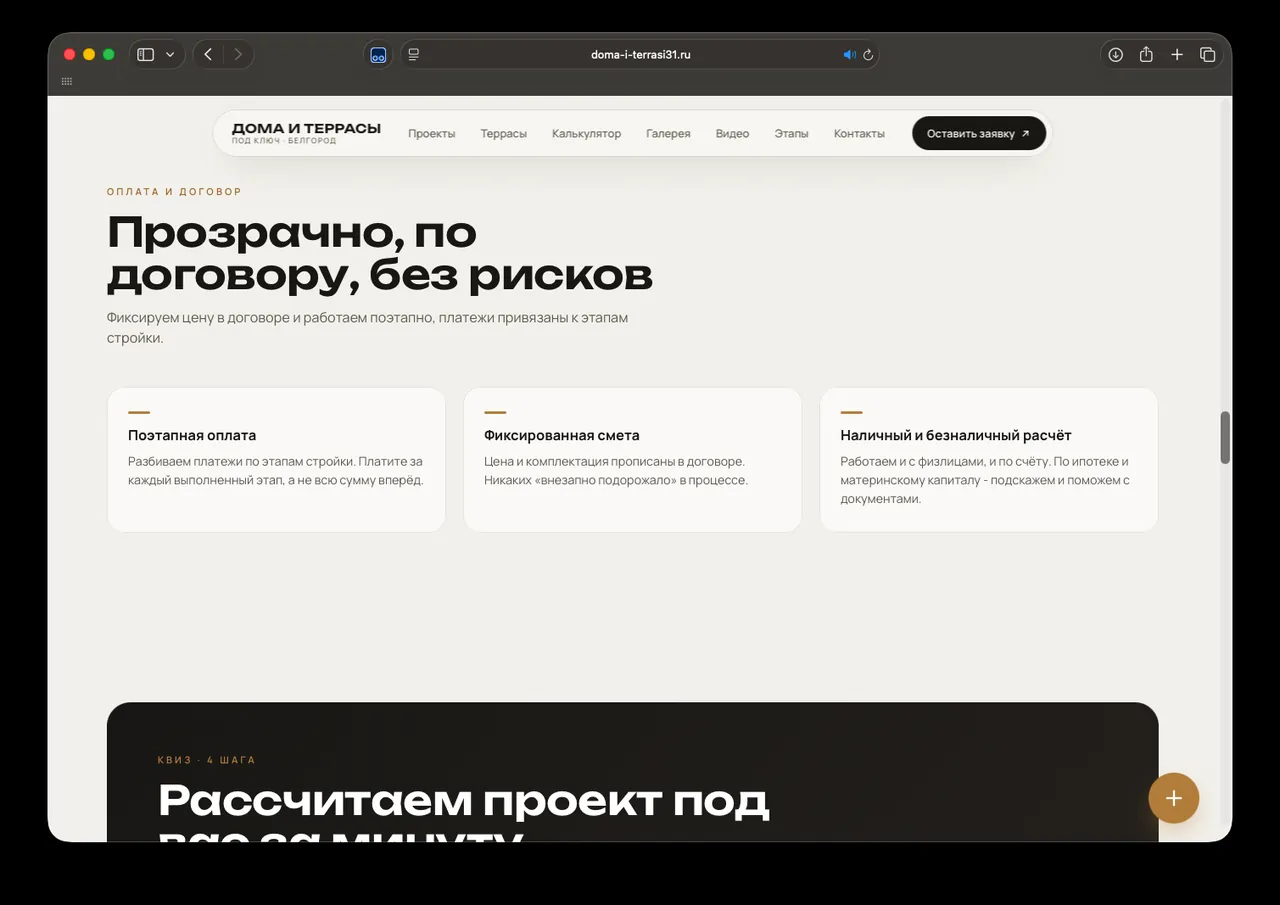Screen dimensions: 1280x905
Task: Go to the Калькулятор section
Action: pyautogui.click(x=586, y=134)
